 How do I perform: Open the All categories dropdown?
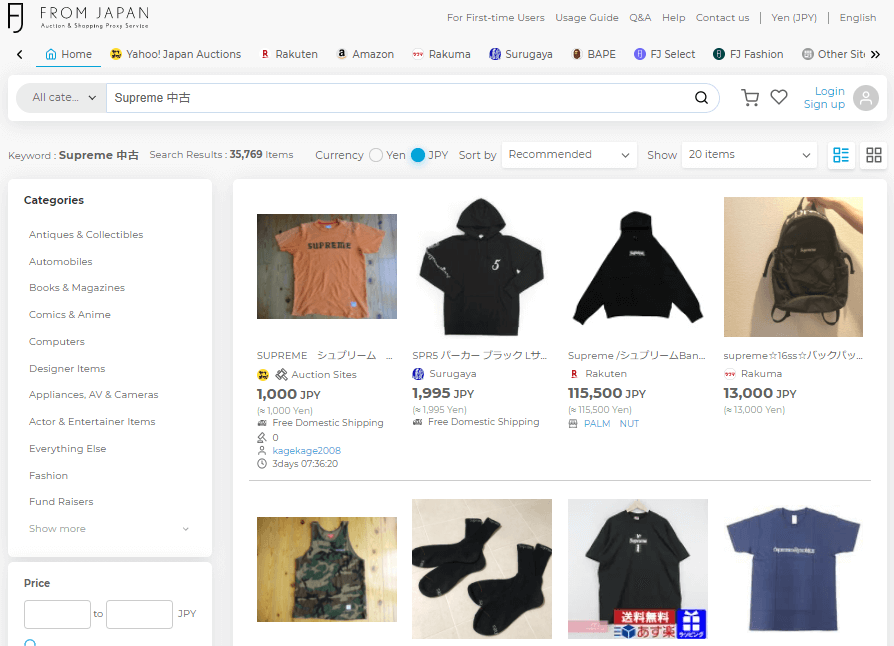(x=62, y=97)
